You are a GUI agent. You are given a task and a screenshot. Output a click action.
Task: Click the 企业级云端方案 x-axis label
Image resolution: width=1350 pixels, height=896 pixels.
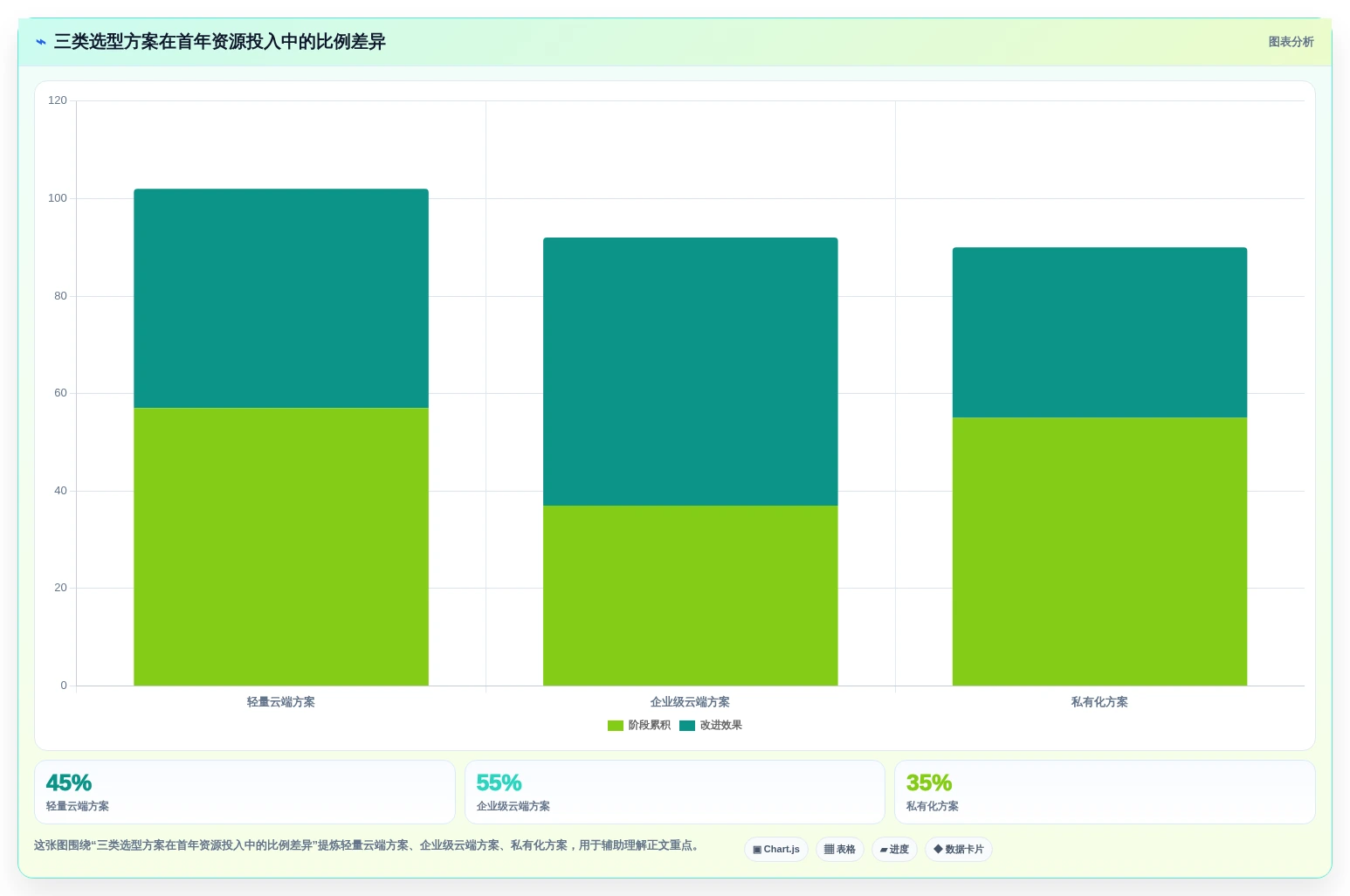691,702
